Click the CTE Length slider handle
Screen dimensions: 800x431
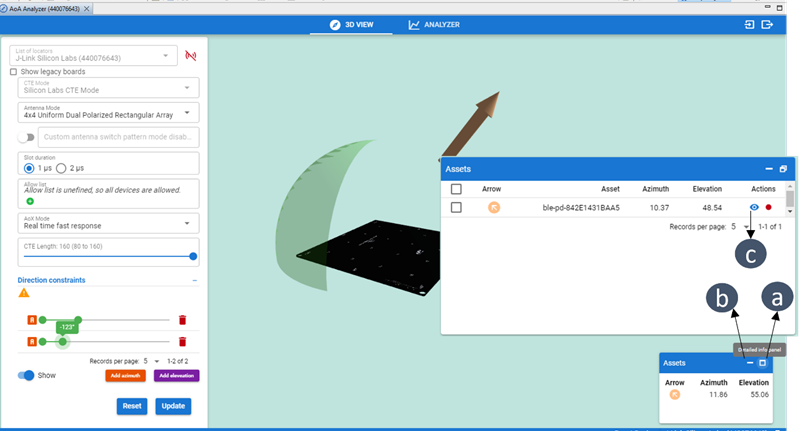coord(193,257)
